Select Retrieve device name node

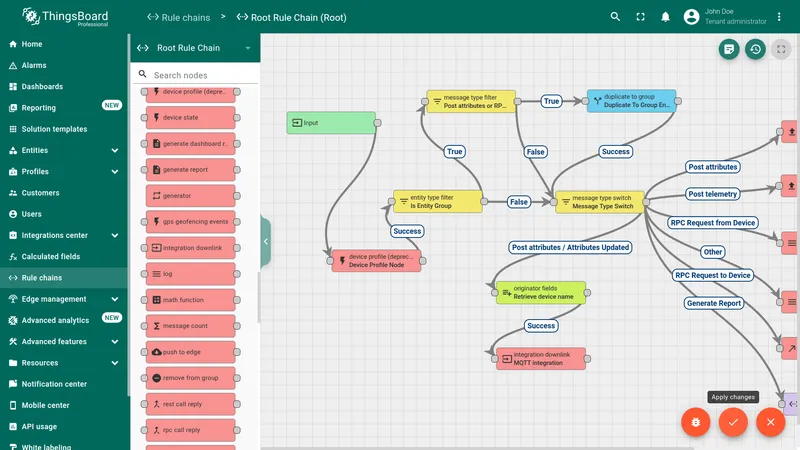pos(541,292)
